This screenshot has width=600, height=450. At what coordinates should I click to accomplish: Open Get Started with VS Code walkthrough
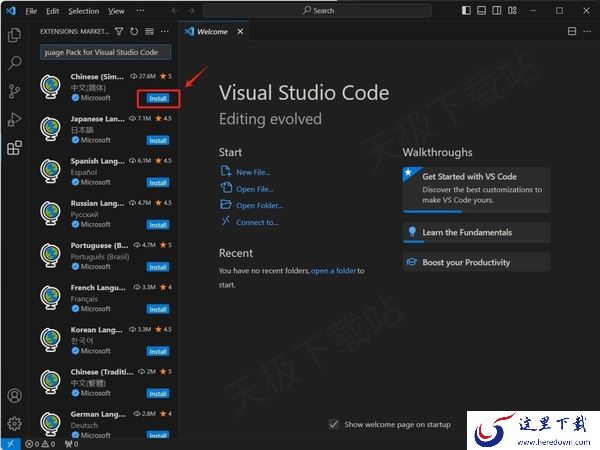click(476, 190)
